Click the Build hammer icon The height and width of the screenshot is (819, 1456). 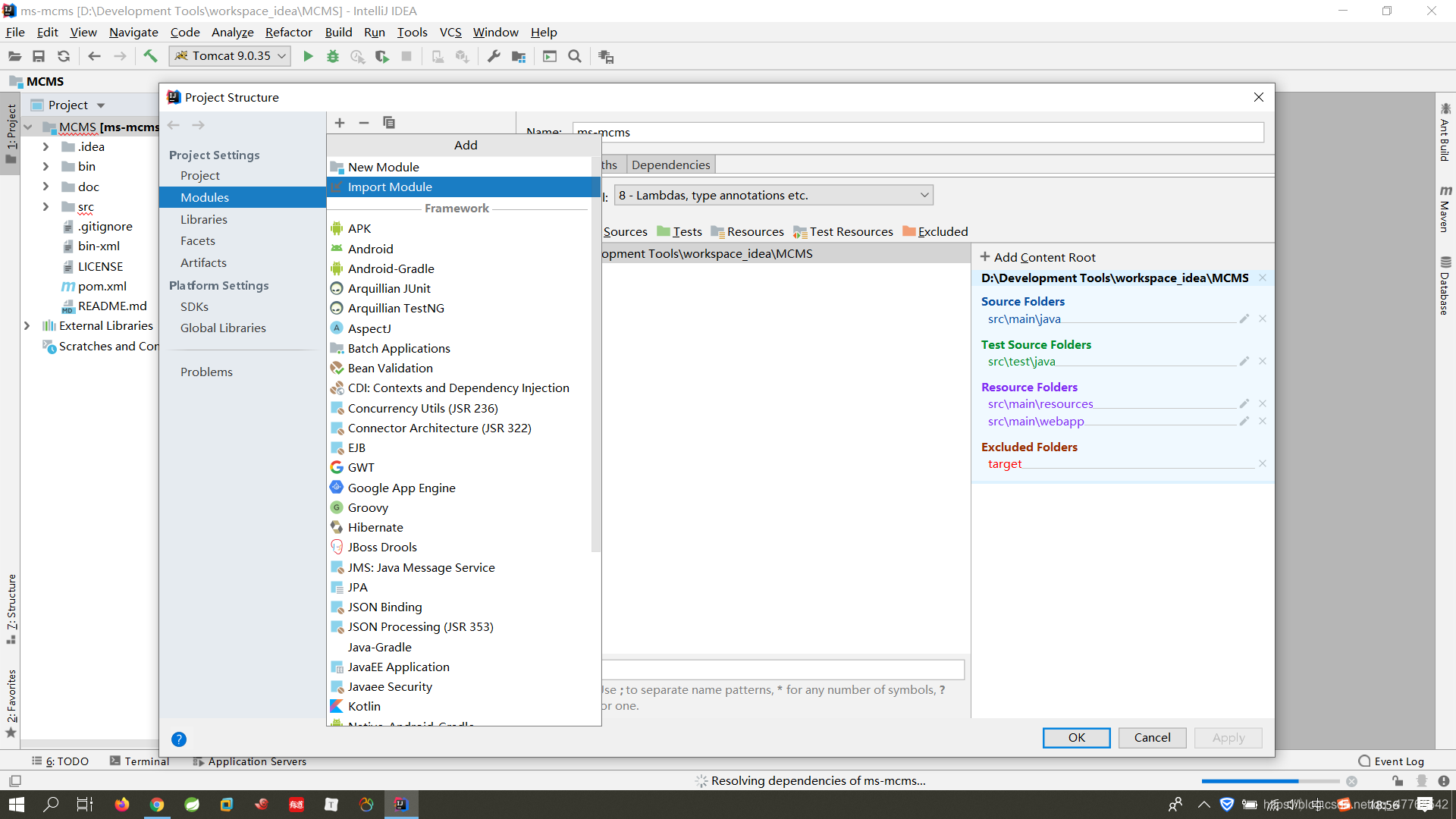[x=150, y=56]
